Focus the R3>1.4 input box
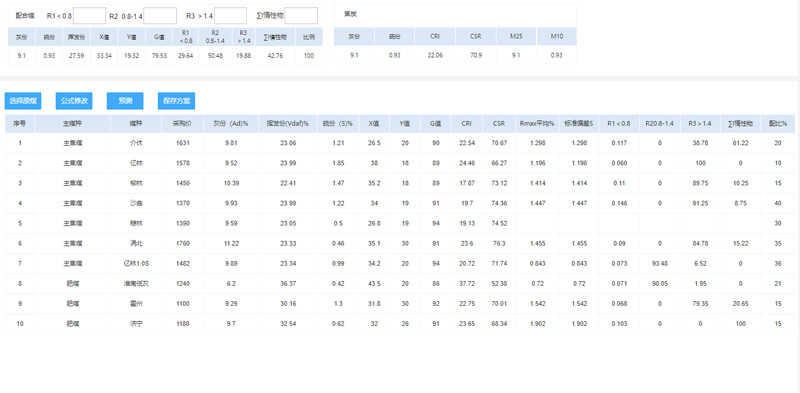The width and height of the screenshot is (800, 393). (230, 16)
